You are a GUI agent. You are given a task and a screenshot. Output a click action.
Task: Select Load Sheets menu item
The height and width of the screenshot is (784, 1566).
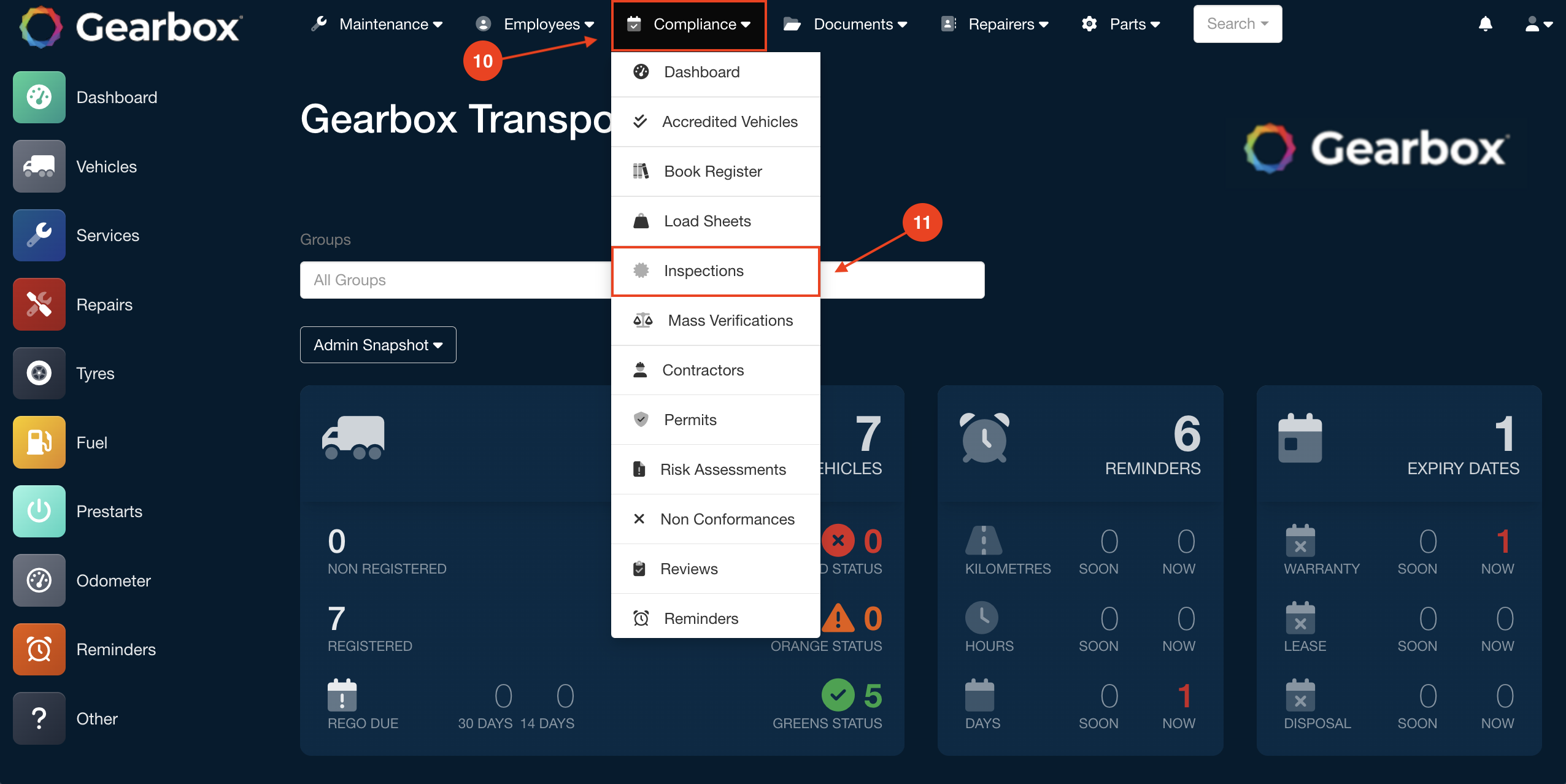tap(715, 221)
